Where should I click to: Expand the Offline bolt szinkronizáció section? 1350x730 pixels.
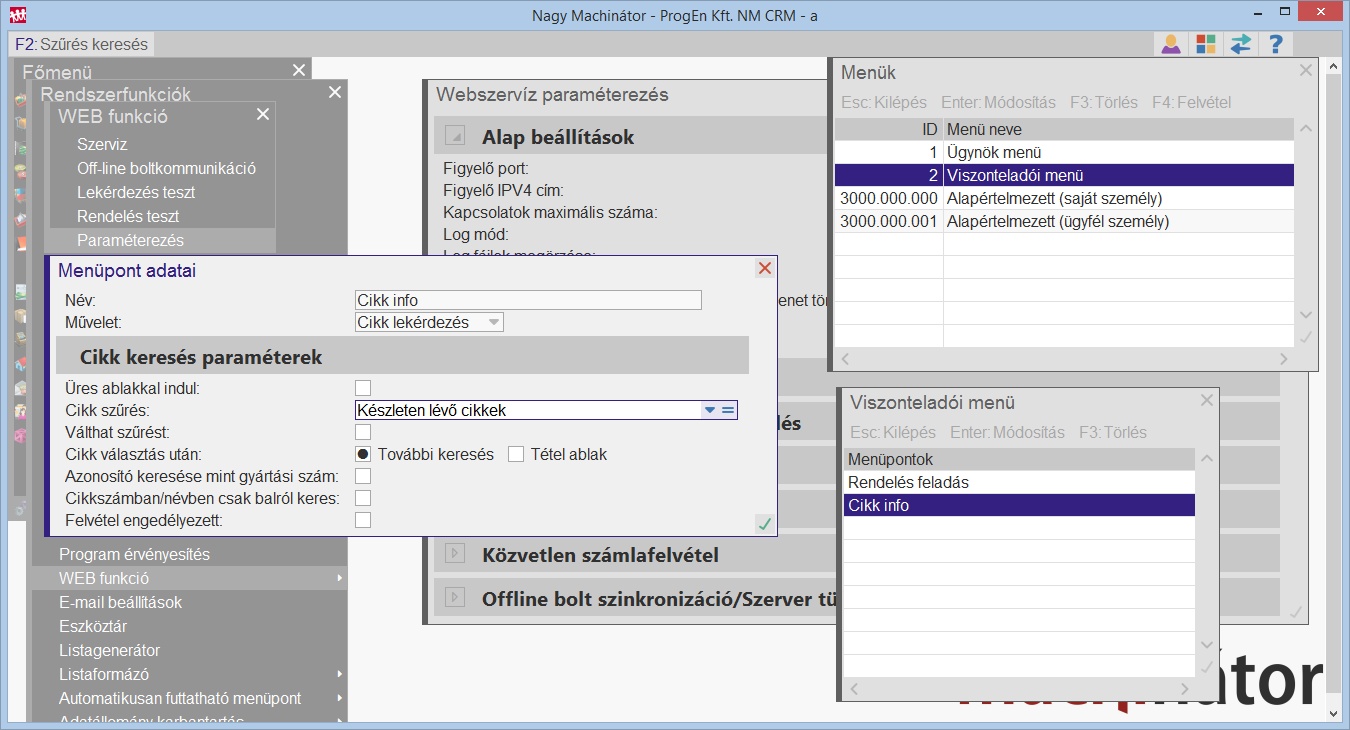pos(455,598)
